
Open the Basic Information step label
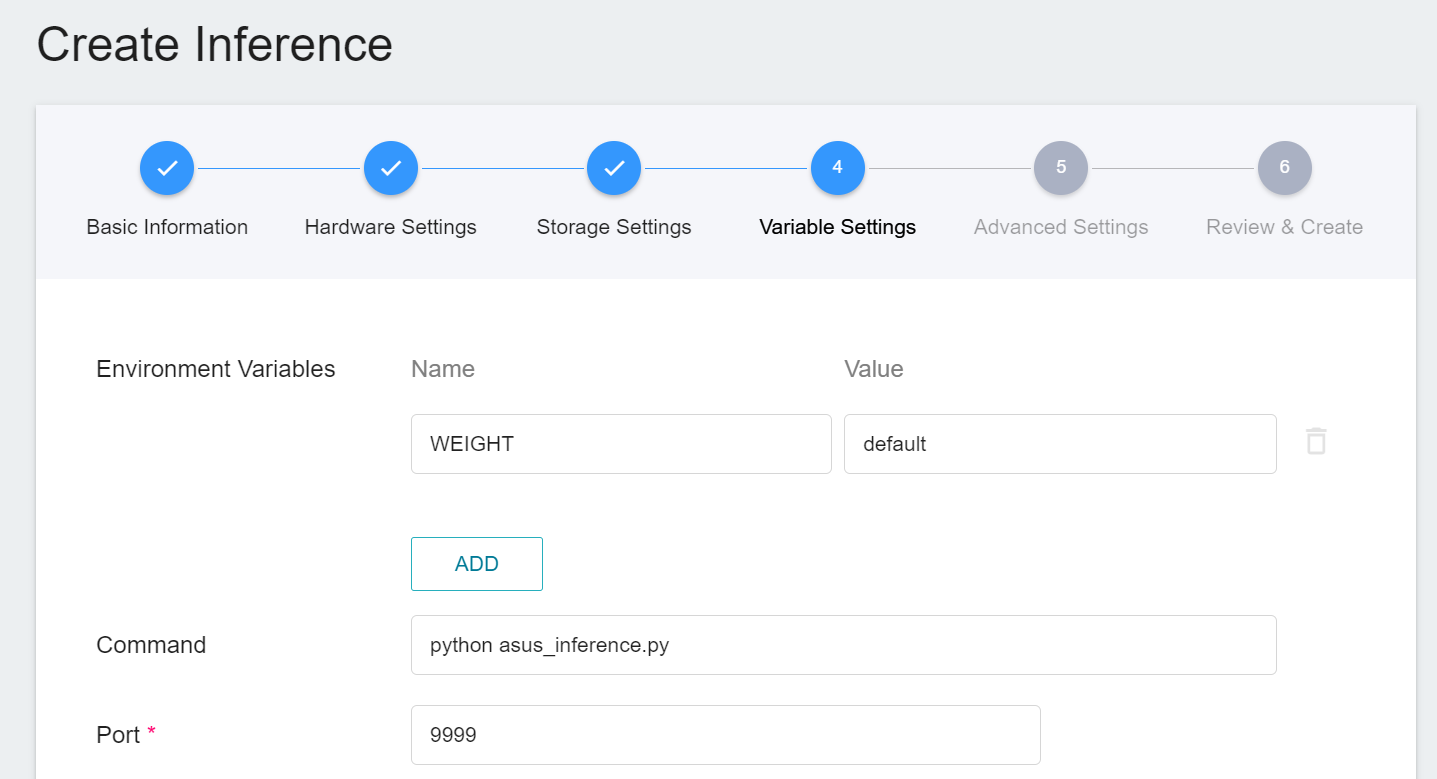167,227
